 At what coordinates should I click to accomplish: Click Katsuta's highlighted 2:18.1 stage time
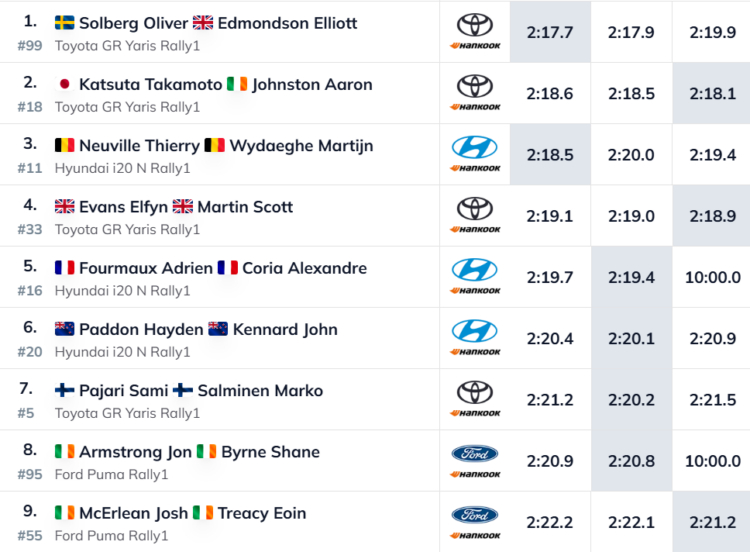tap(712, 93)
